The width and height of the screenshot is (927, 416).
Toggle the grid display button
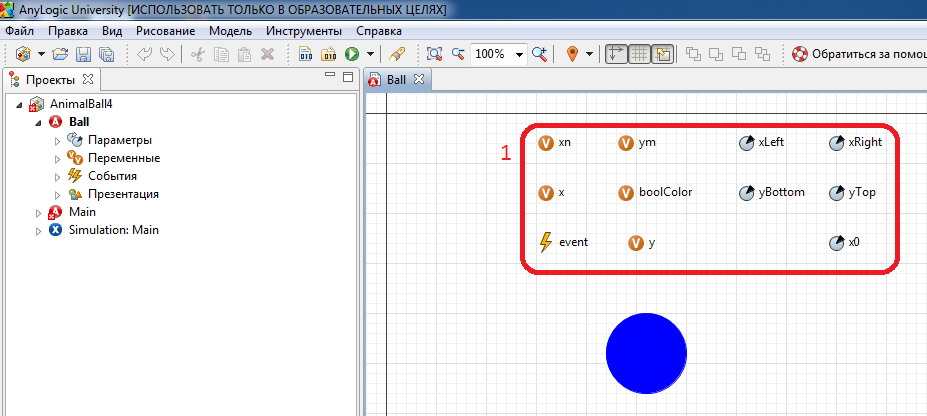639,54
